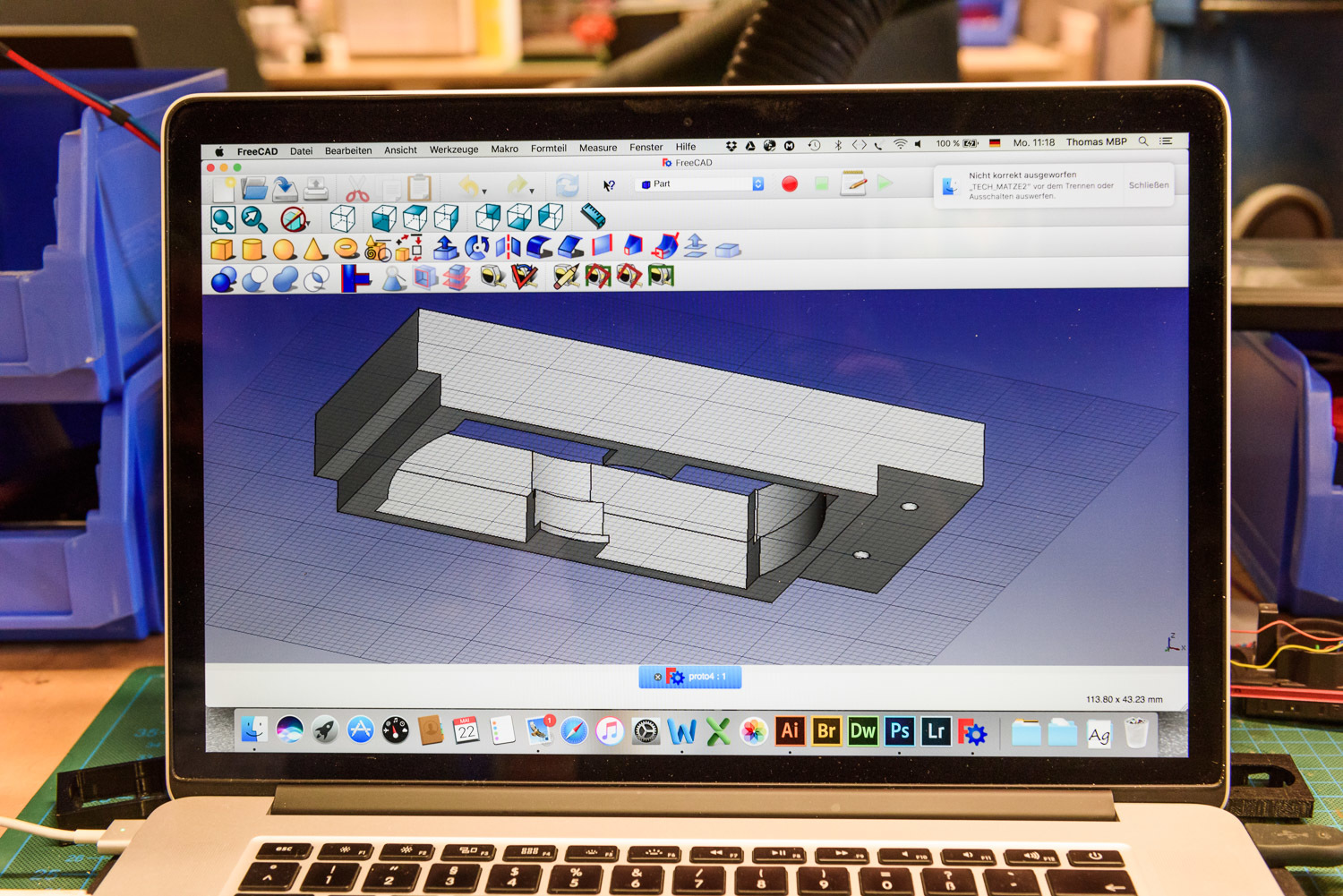The width and height of the screenshot is (1343, 896).
Task: Start macro recording with red circle
Action: click(x=789, y=183)
